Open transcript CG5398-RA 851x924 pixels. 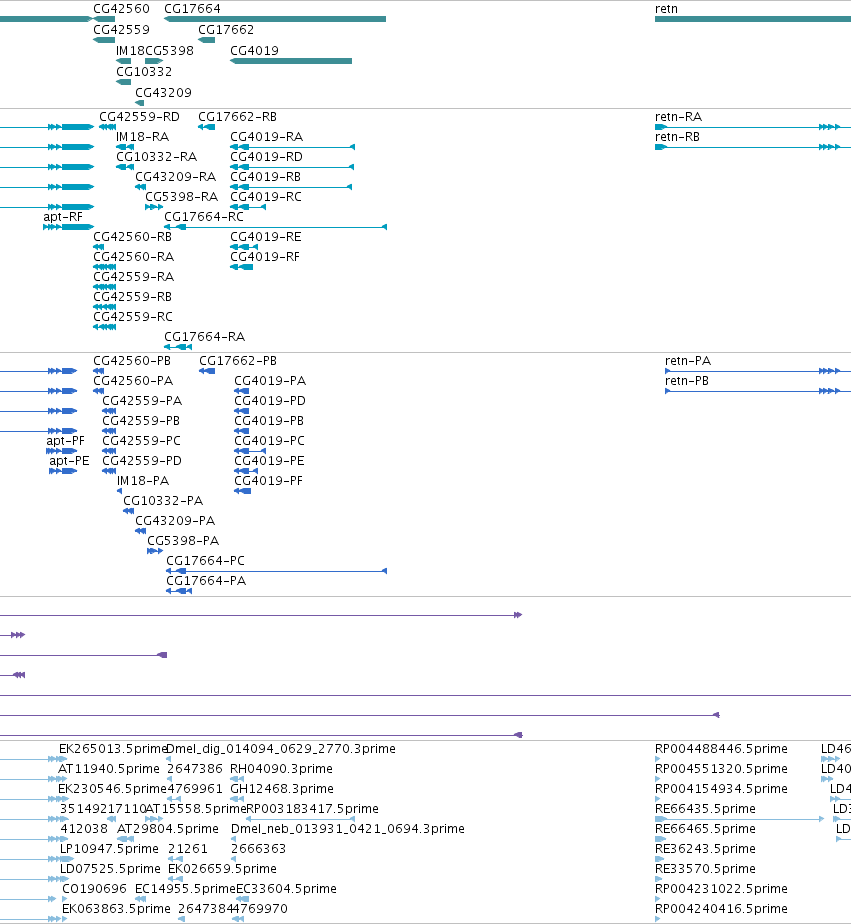182,197
